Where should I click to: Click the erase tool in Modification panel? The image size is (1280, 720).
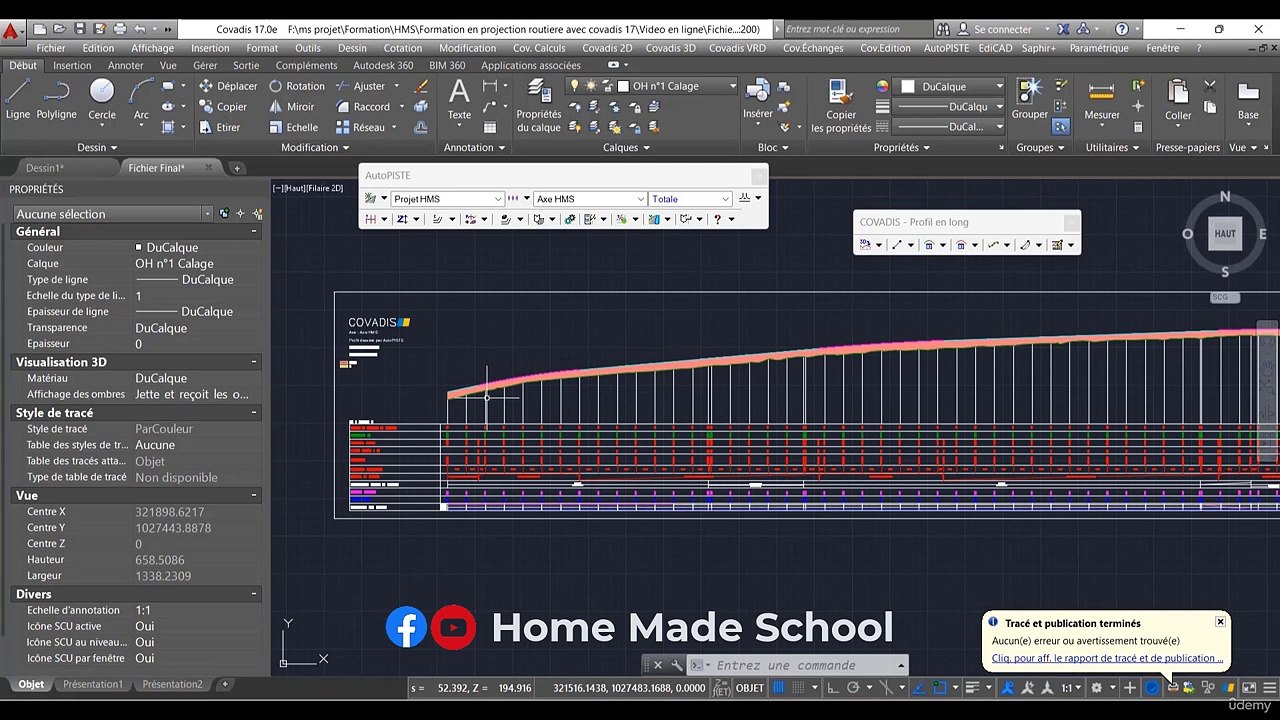tap(421, 86)
